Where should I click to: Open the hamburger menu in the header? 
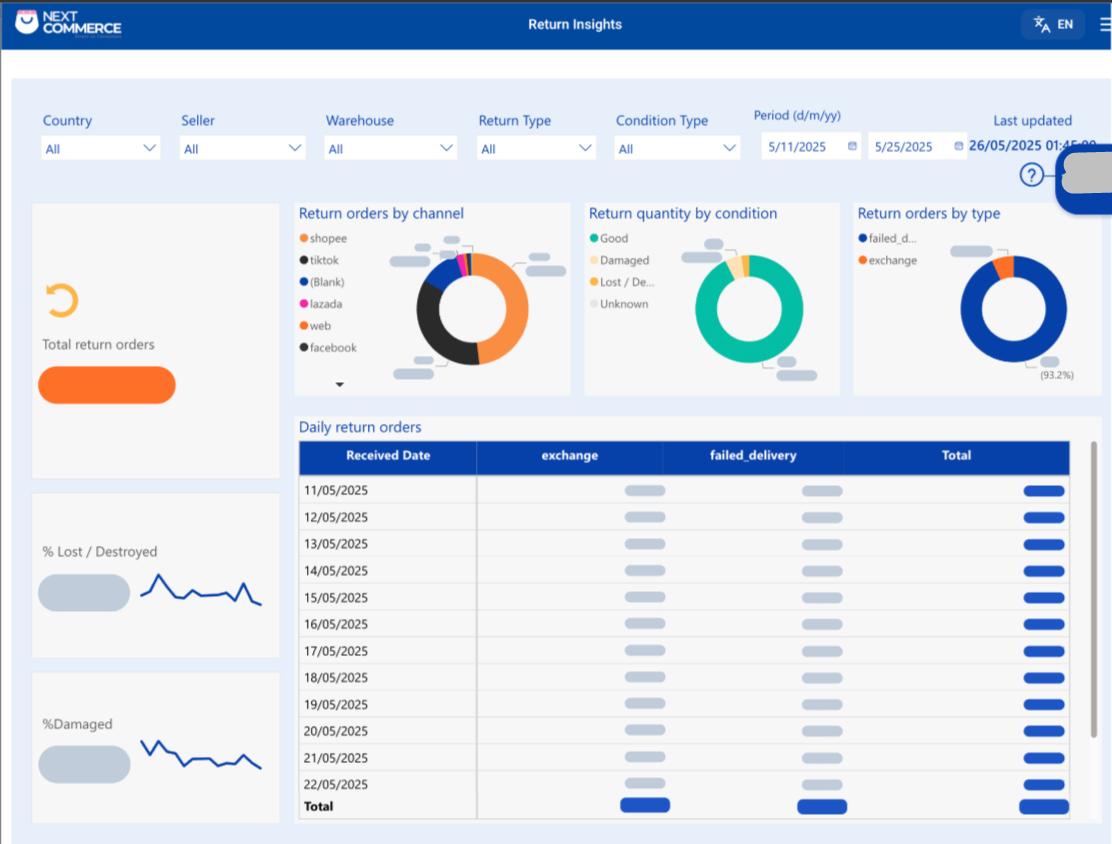(1104, 25)
